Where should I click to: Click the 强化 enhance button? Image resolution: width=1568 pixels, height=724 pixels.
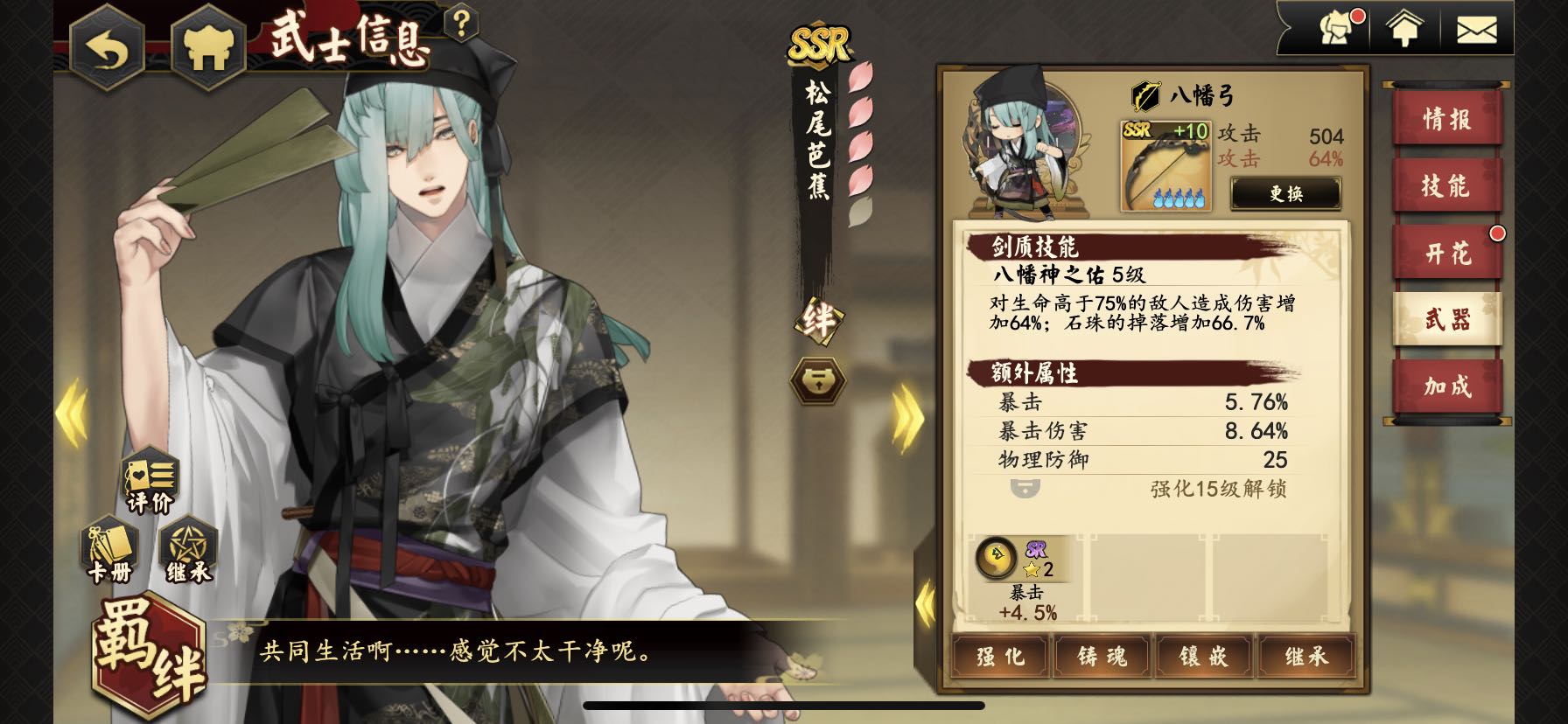(x=1000, y=656)
